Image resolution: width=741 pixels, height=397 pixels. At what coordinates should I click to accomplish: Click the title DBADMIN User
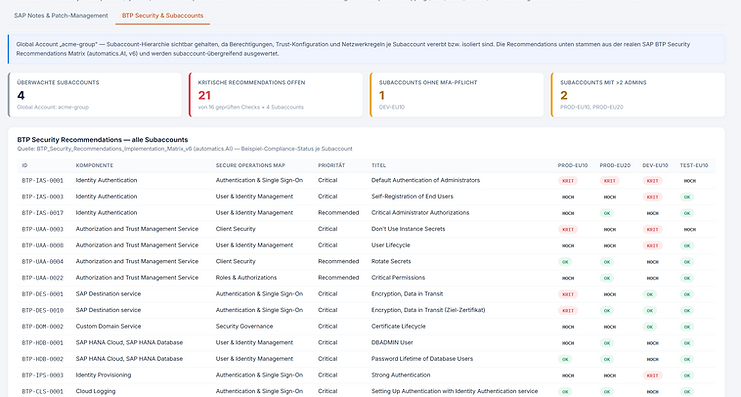[x=391, y=342]
